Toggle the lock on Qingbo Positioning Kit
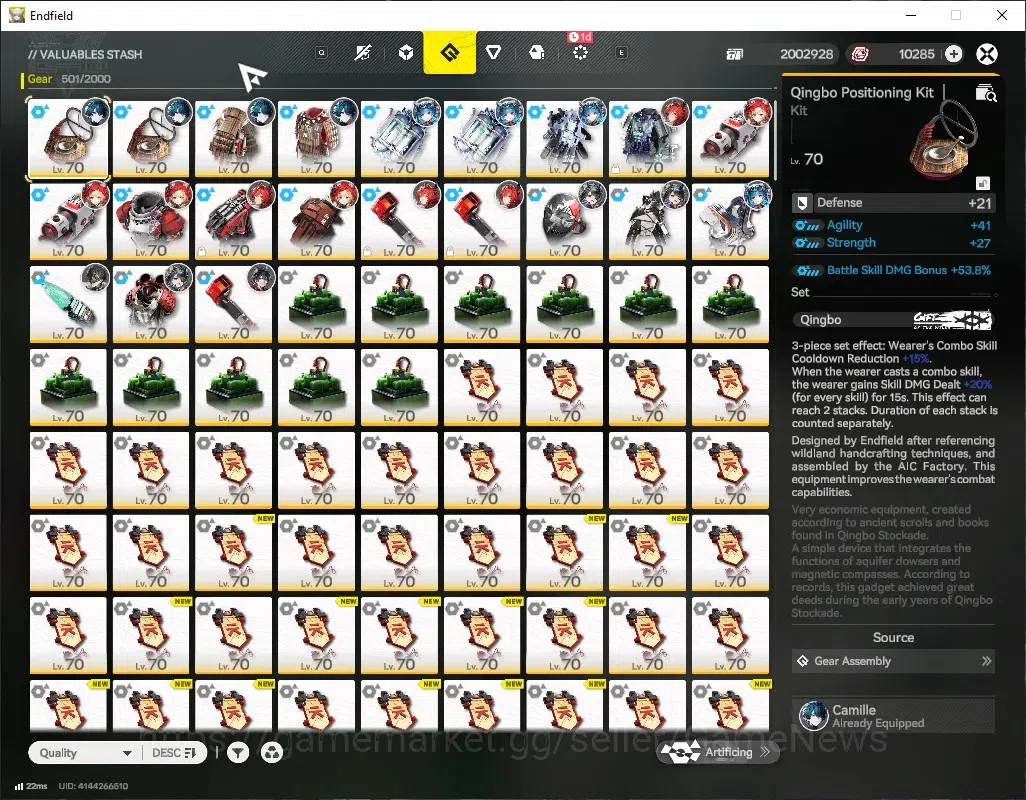 pyautogui.click(x=982, y=183)
